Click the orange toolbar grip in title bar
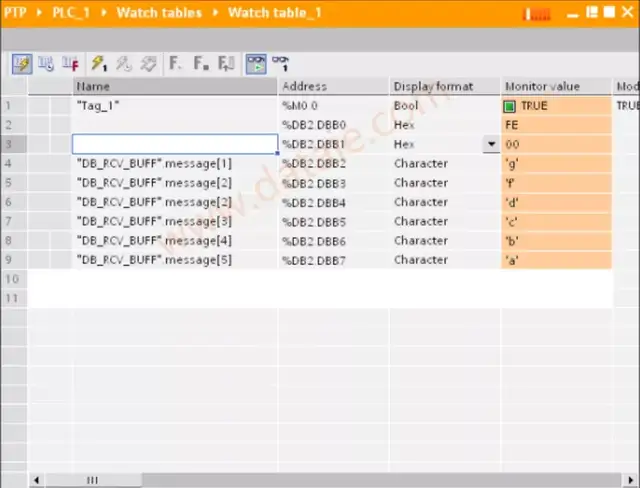The height and width of the screenshot is (488, 640). tap(537, 13)
